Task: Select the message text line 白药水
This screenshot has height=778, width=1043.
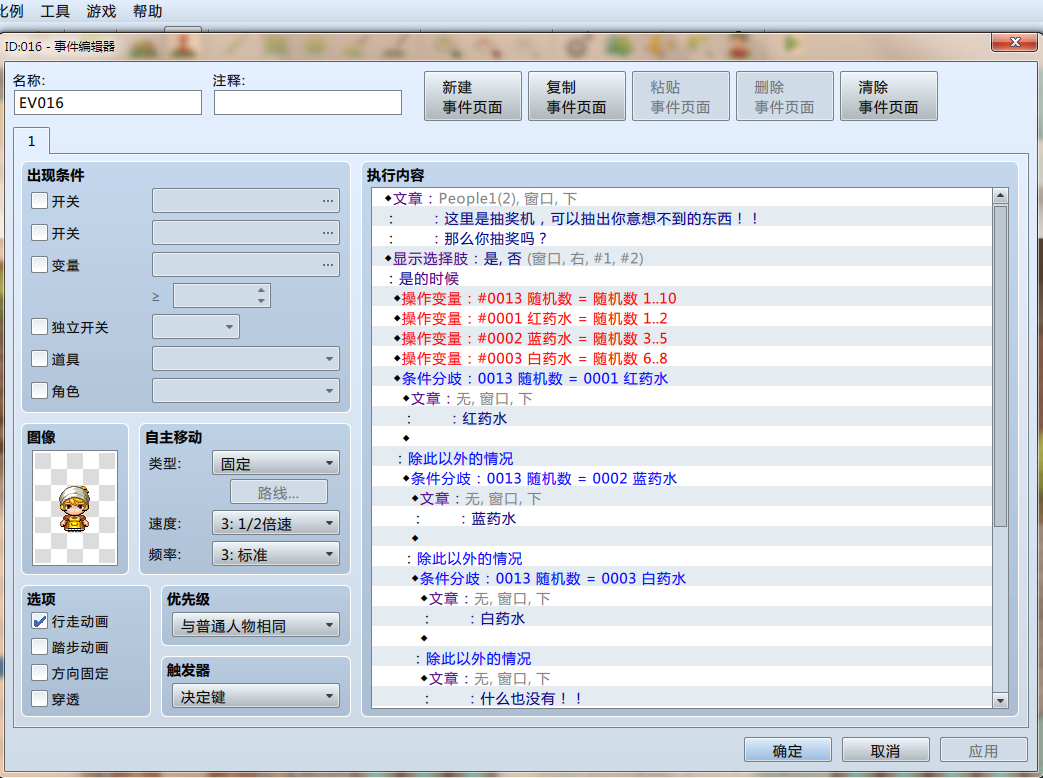Action: 682,618
